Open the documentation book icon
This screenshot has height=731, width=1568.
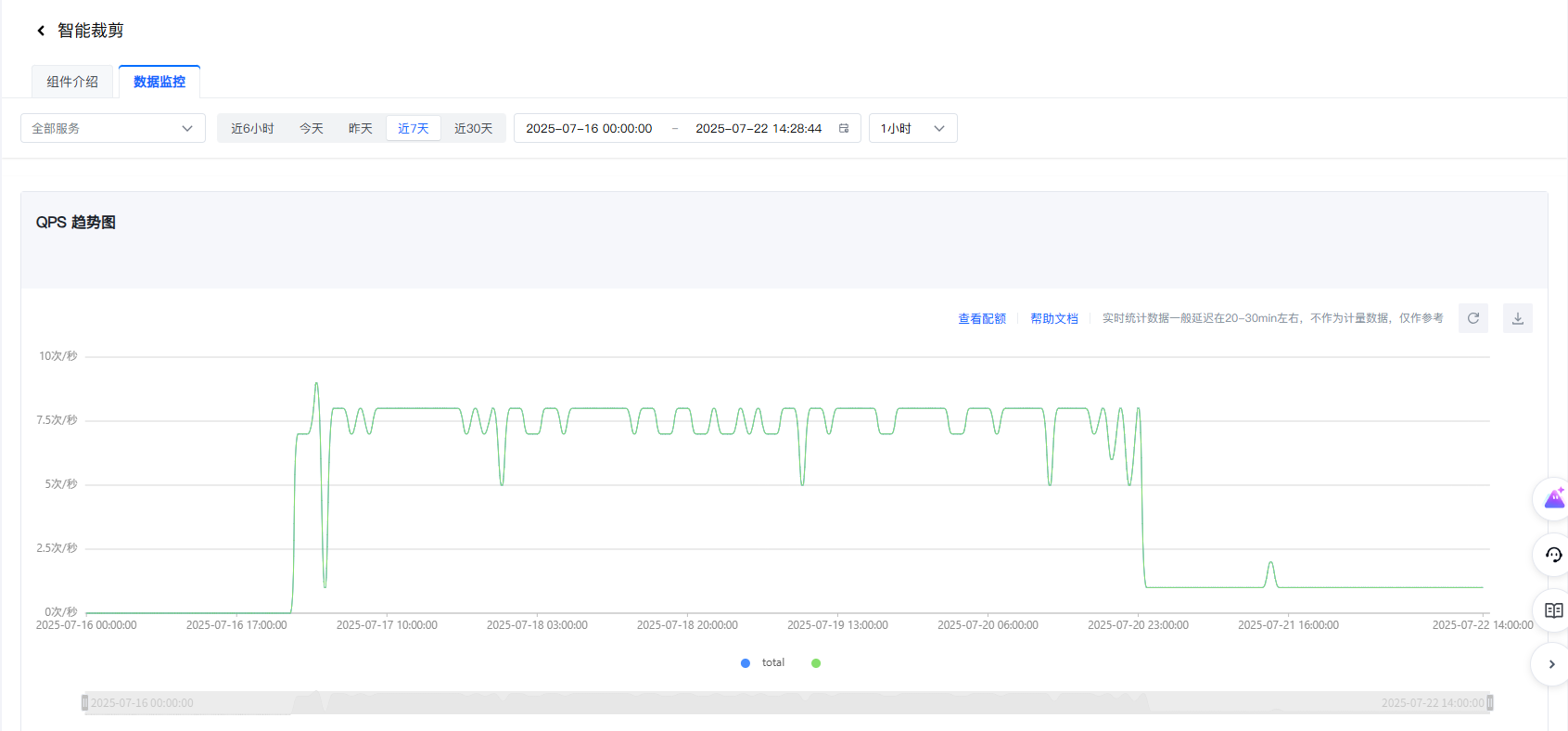[1554, 610]
